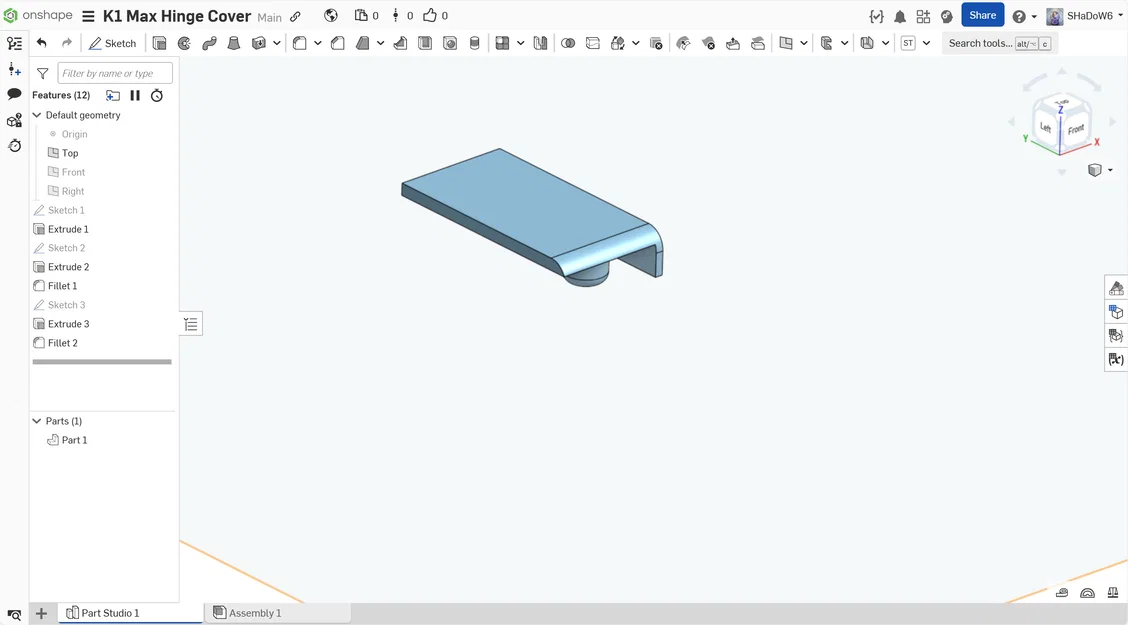Select the Shell tool icon
Image resolution: width=1128 pixels, height=625 pixels.
425,43
